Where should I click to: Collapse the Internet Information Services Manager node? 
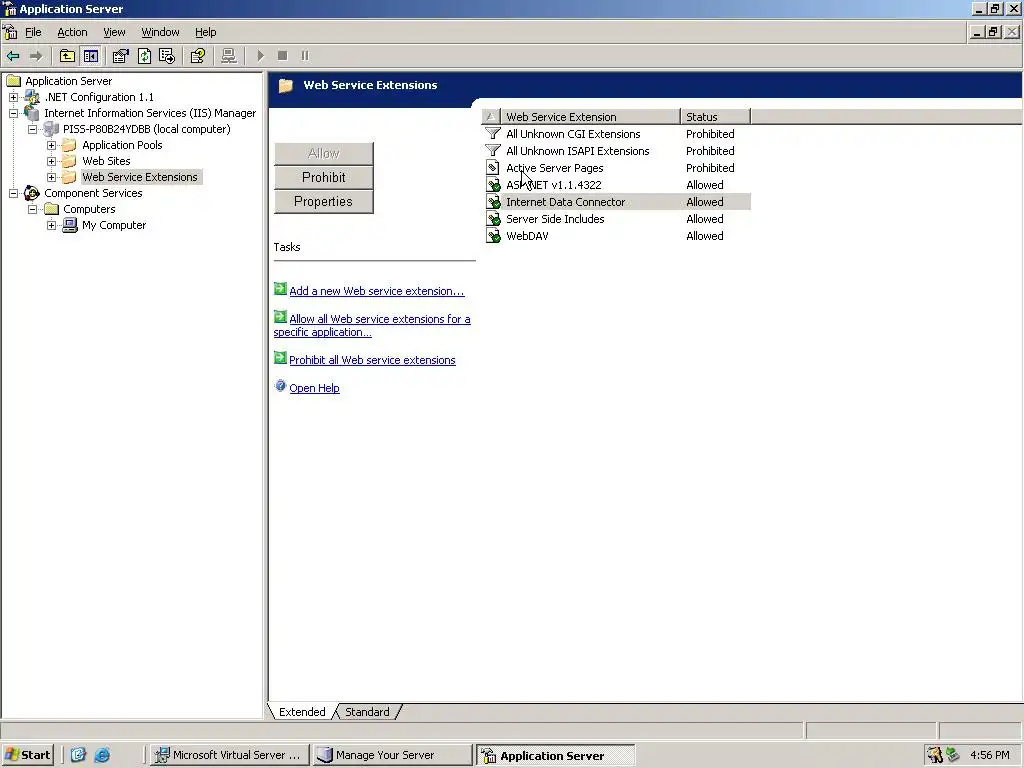[x=13, y=113]
